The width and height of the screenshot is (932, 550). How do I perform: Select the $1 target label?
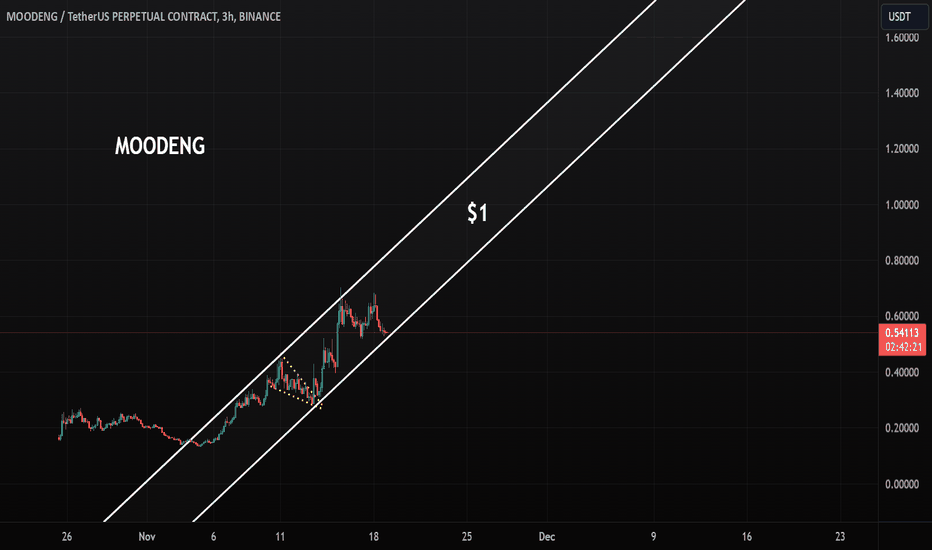(x=477, y=213)
